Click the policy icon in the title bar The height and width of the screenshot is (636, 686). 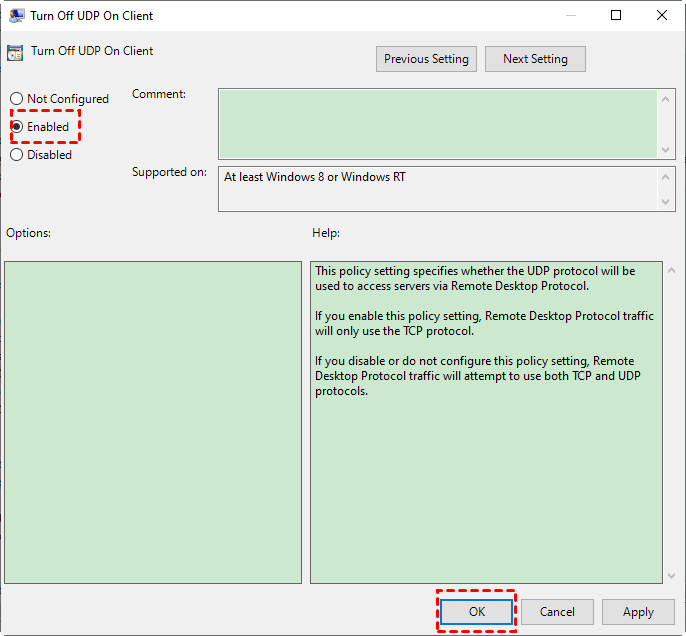pyautogui.click(x=17, y=16)
